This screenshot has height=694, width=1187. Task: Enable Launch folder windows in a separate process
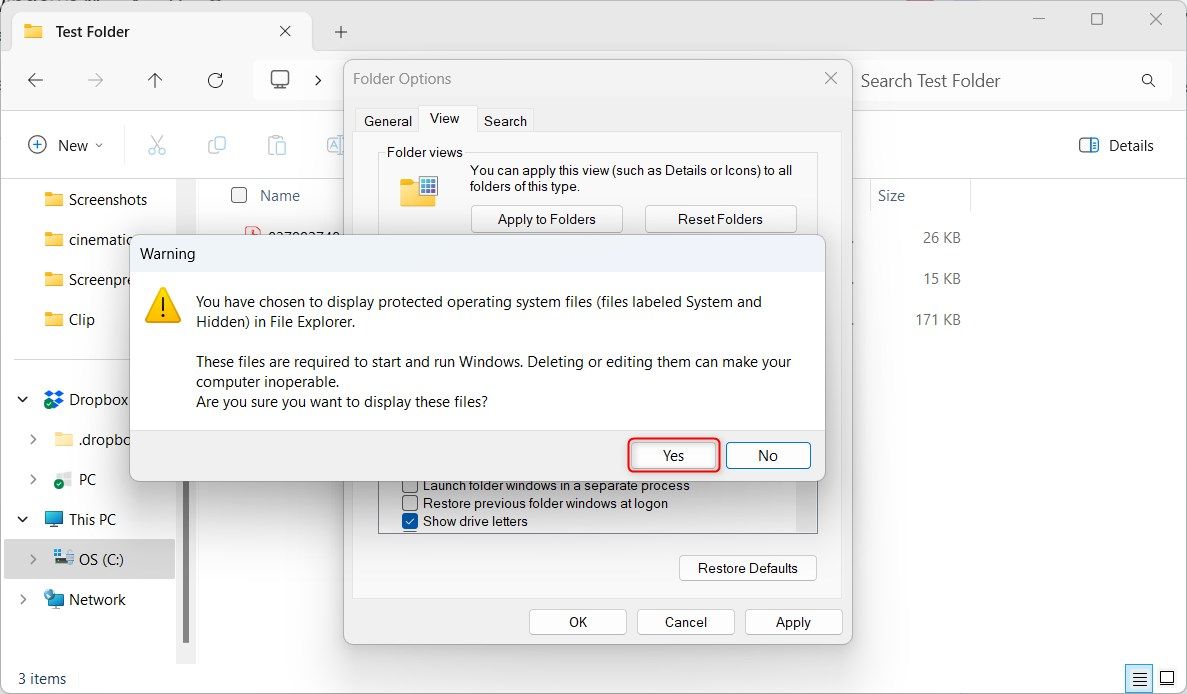point(410,485)
